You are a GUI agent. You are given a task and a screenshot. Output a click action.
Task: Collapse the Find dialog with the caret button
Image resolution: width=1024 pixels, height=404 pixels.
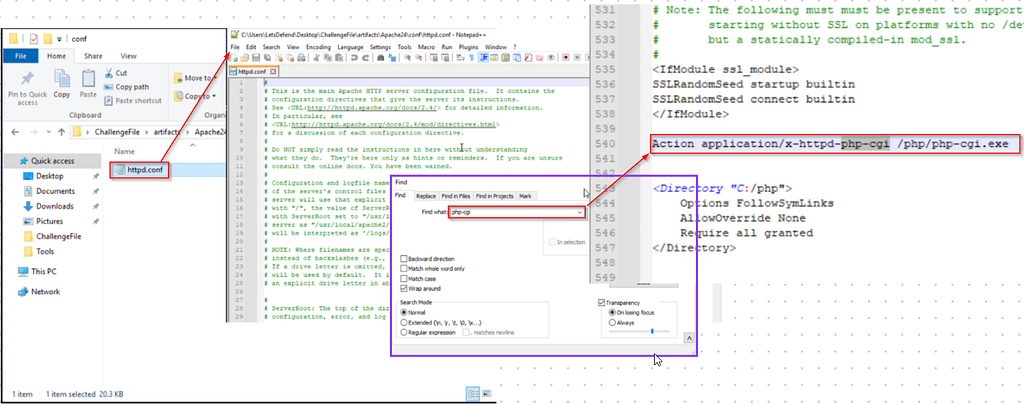pyautogui.click(x=688, y=338)
